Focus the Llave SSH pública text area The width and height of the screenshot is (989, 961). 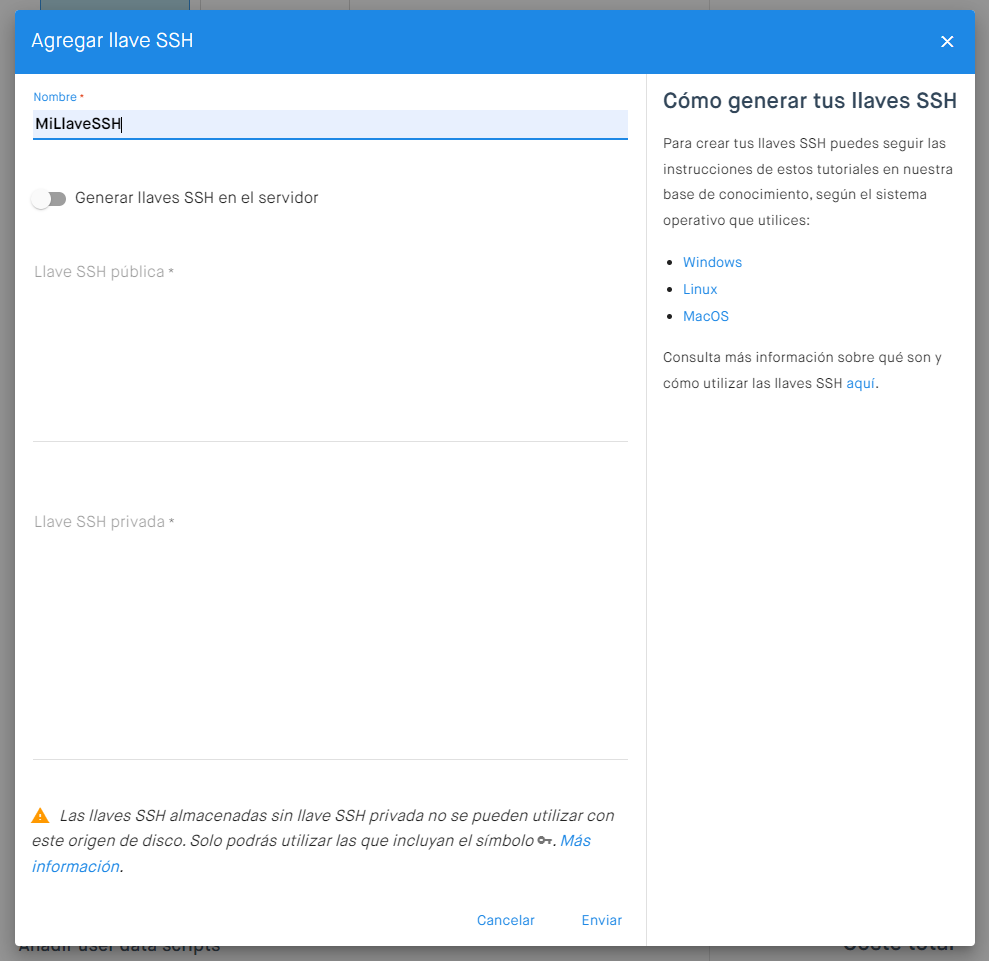330,350
